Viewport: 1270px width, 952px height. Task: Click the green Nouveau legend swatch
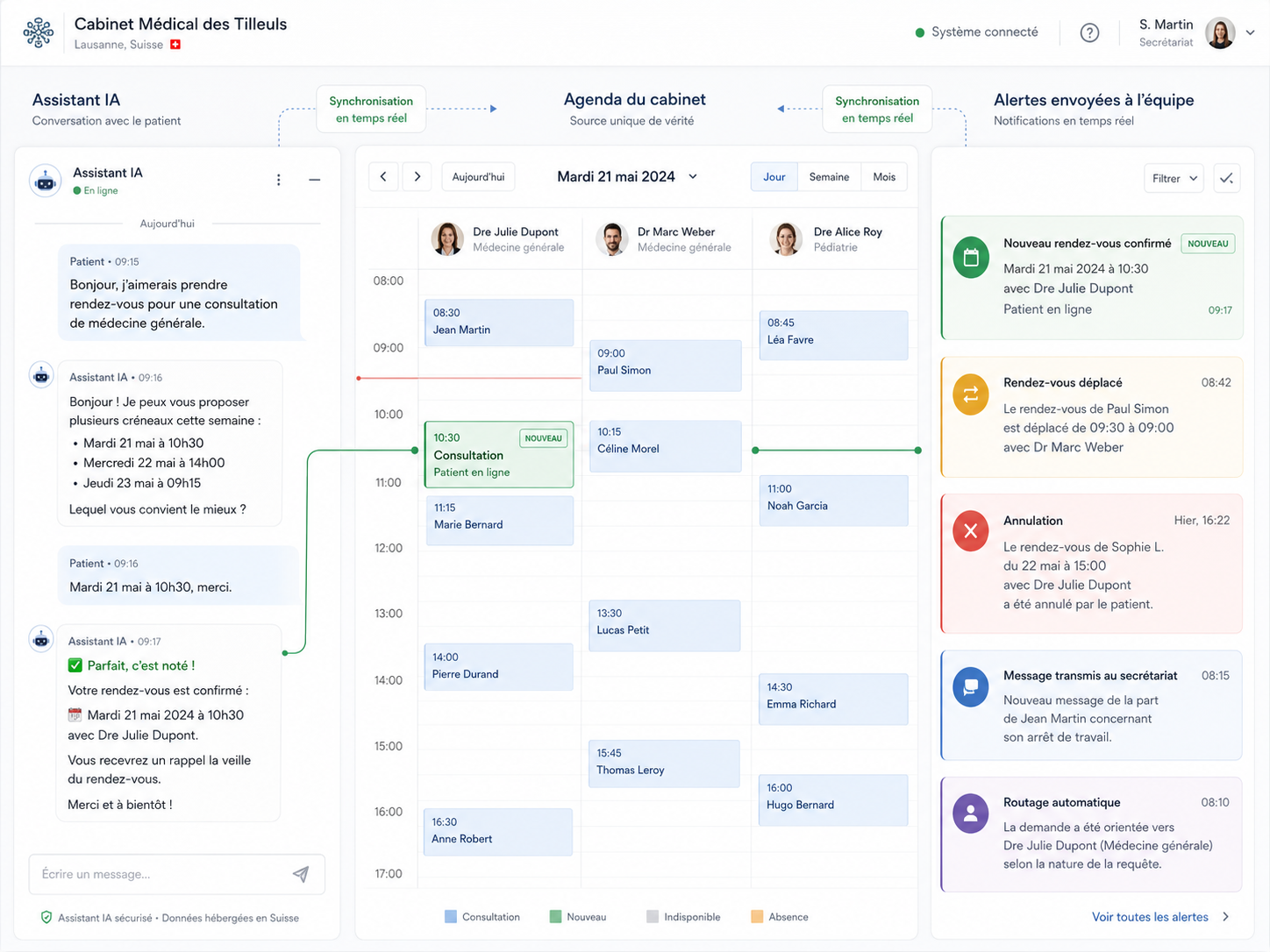[x=555, y=917]
